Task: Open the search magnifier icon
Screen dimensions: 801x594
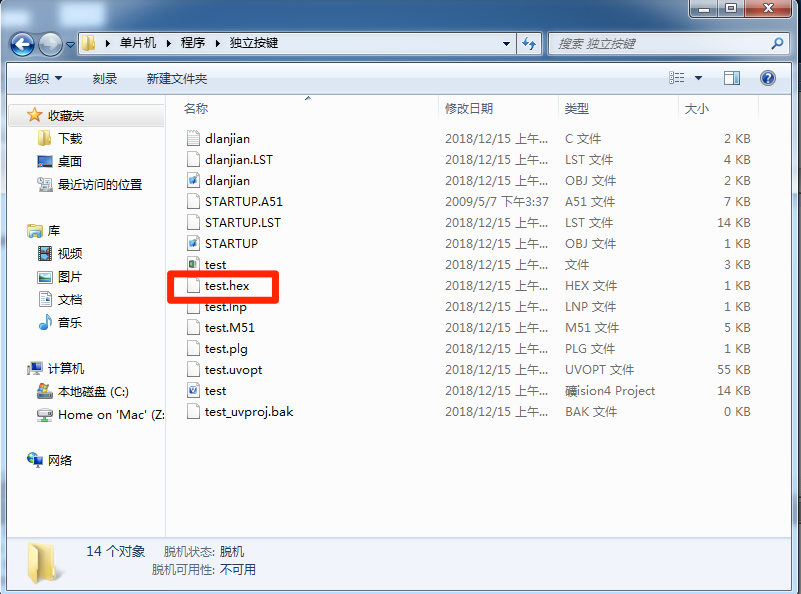Action: click(x=775, y=44)
